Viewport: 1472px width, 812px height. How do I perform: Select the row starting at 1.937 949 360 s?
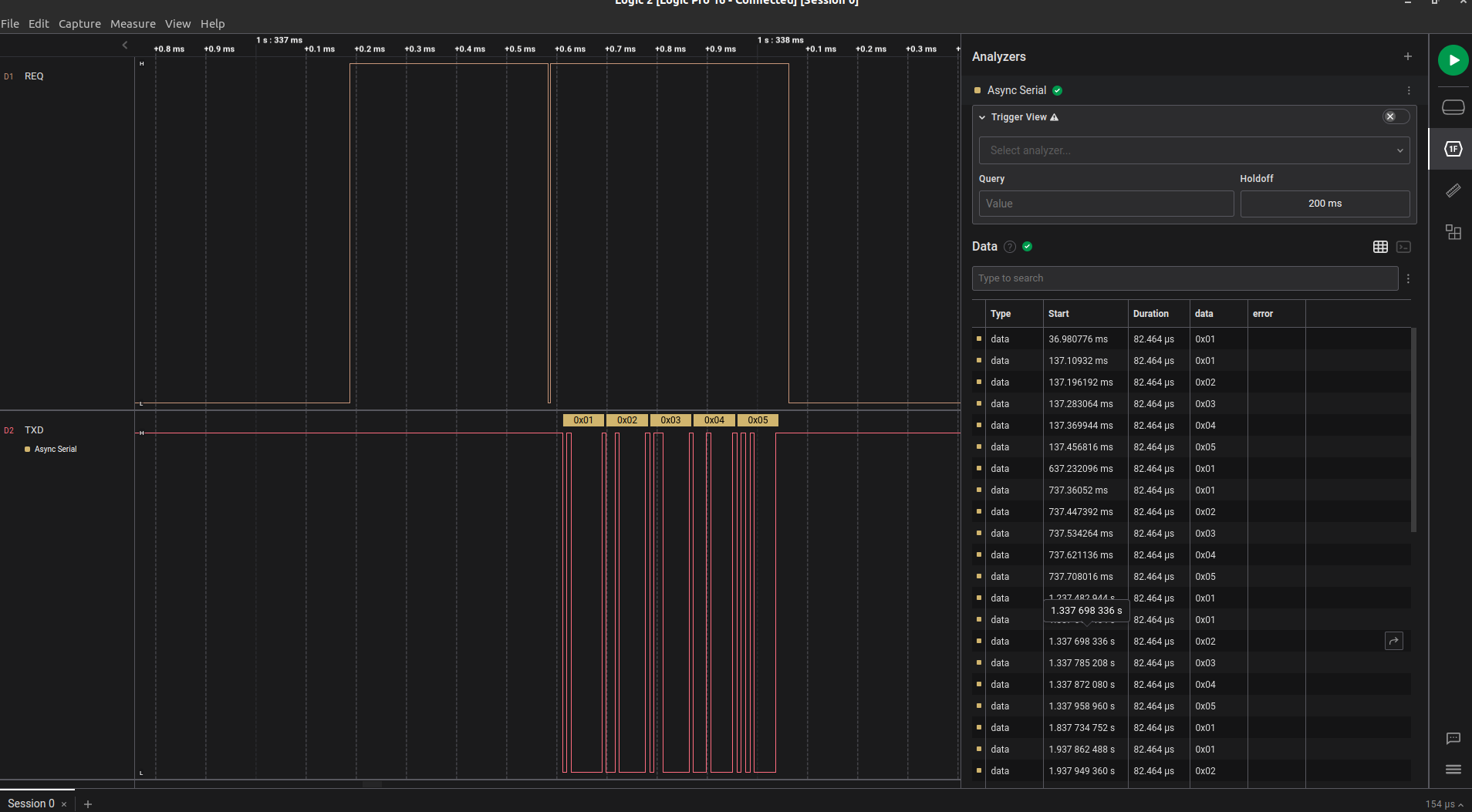(1191, 771)
